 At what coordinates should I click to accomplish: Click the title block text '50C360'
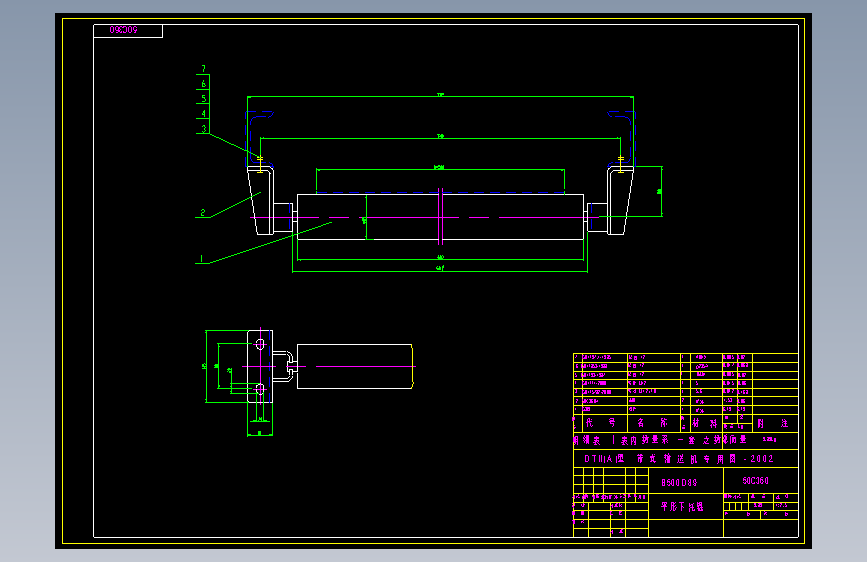coord(755,481)
